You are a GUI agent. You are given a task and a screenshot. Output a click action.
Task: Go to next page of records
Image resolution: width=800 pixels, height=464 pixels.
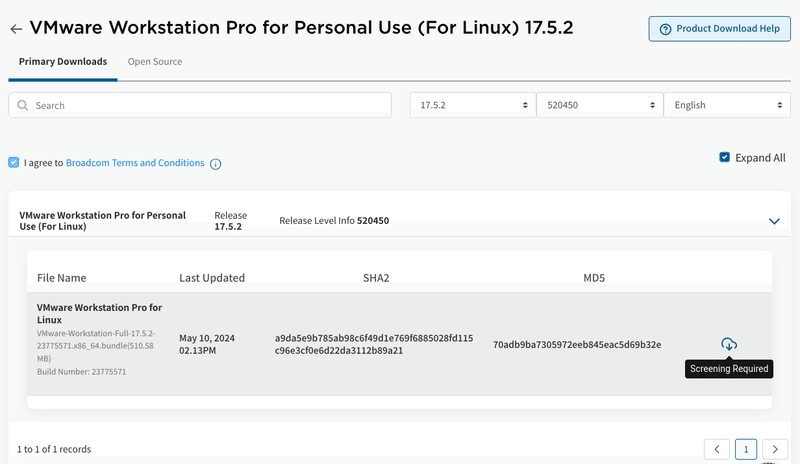[775, 449]
